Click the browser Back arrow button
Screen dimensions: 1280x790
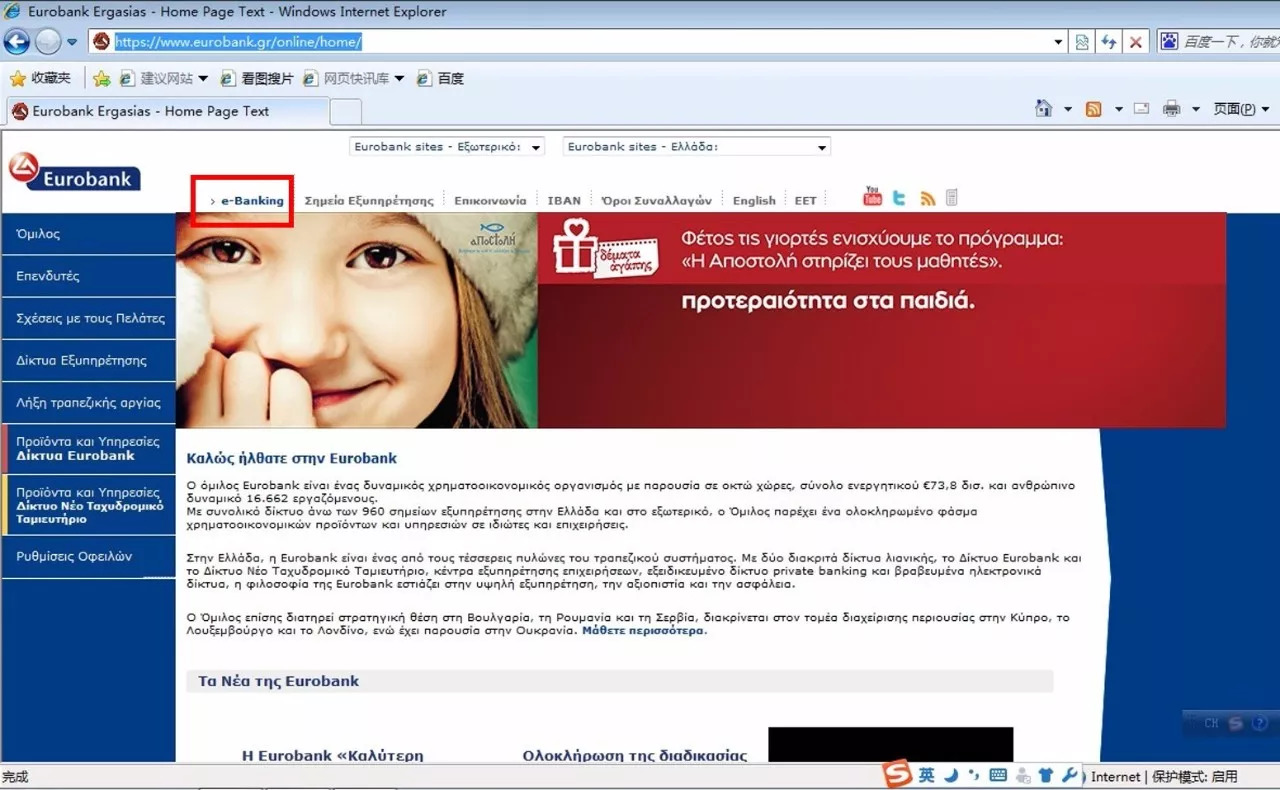(x=17, y=42)
